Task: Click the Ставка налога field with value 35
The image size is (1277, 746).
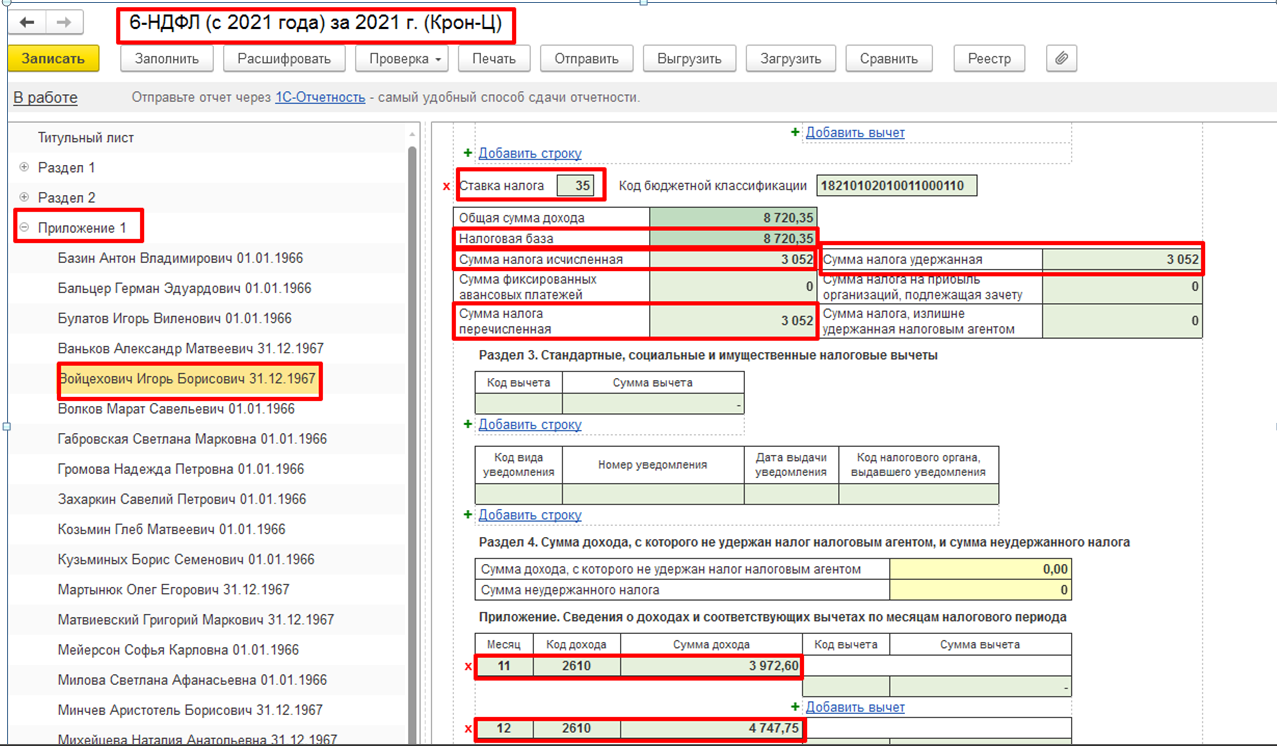Action: pos(576,185)
